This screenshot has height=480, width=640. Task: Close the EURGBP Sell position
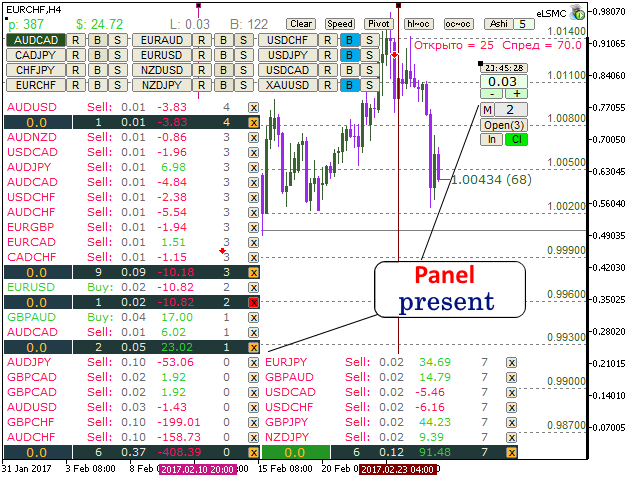click(253, 228)
